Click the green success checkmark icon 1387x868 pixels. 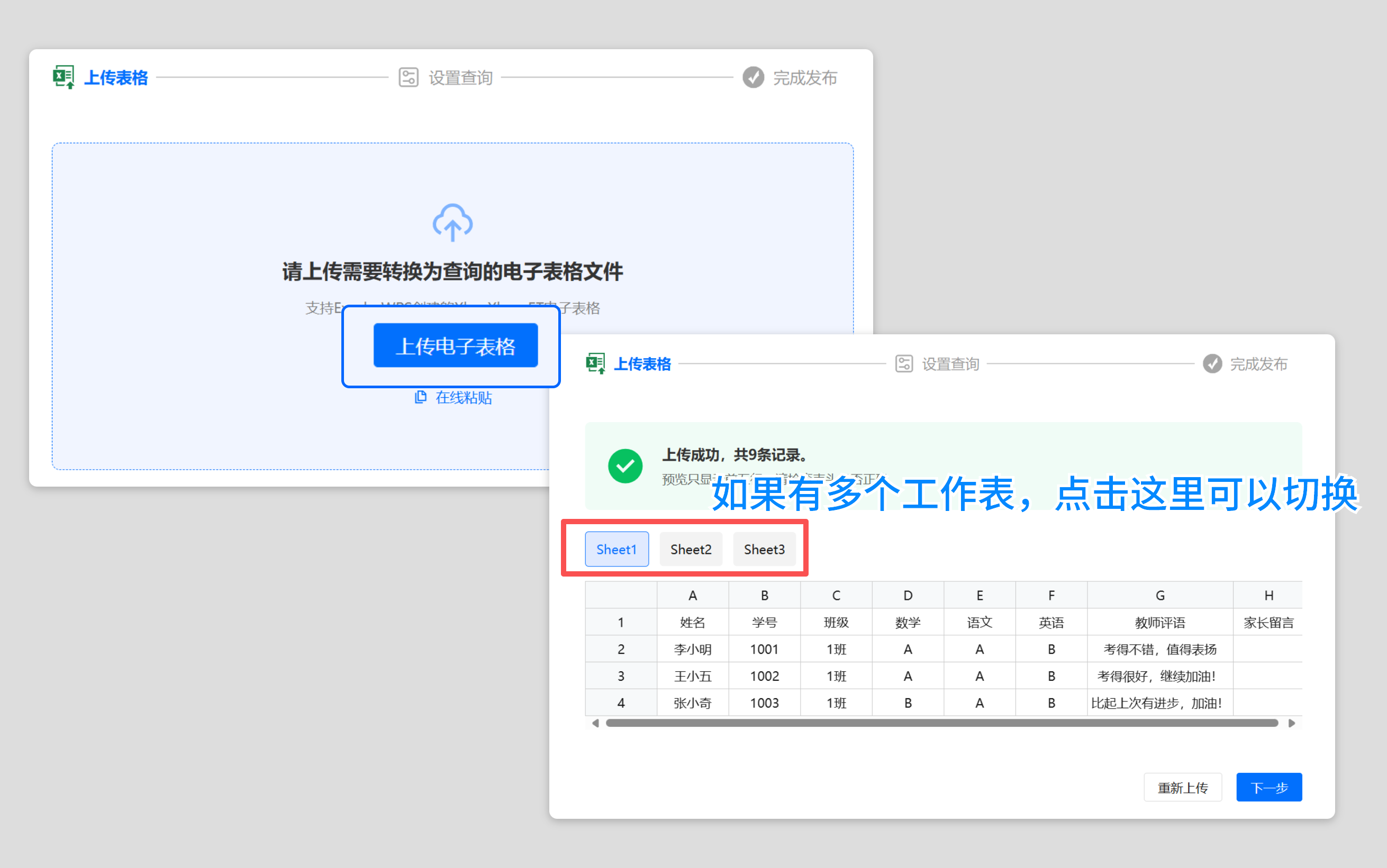click(625, 465)
